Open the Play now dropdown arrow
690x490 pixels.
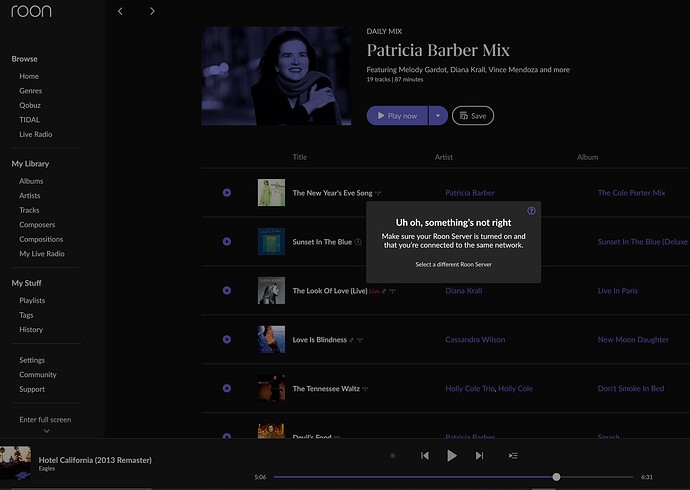(438, 116)
